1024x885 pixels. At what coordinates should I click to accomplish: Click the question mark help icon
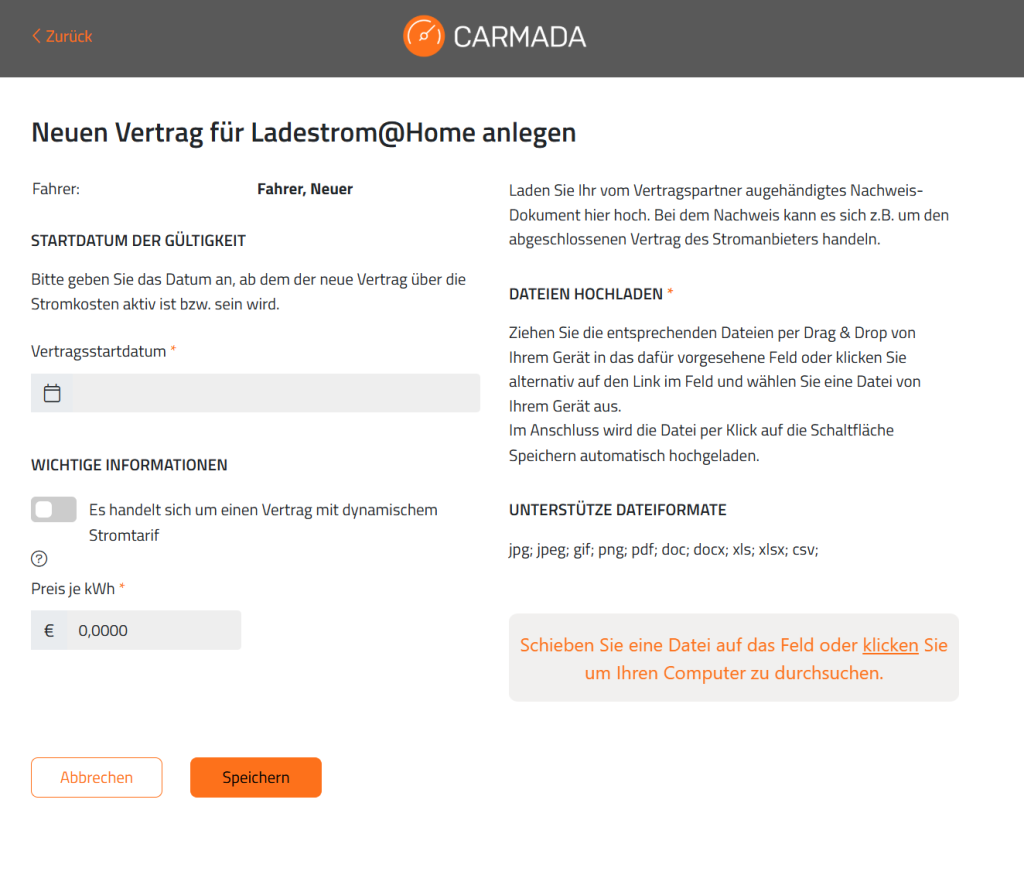(39, 558)
